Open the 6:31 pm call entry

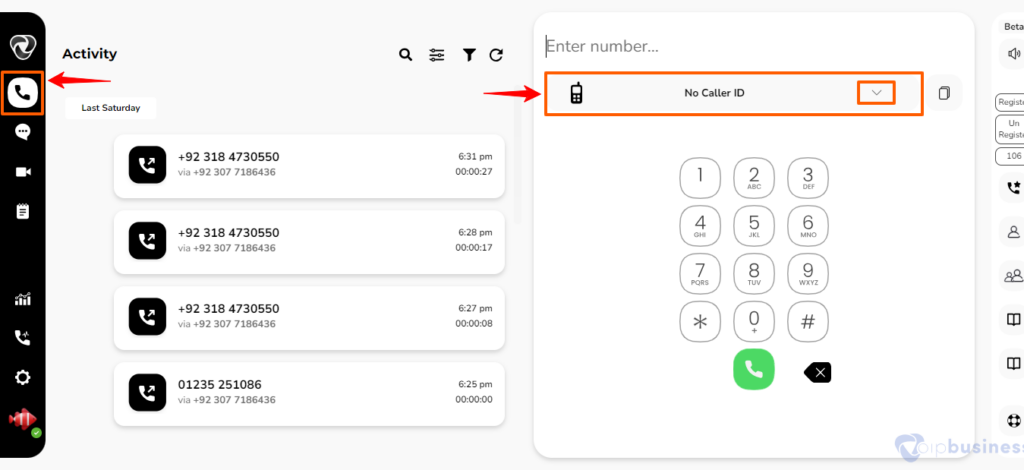[309, 166]
